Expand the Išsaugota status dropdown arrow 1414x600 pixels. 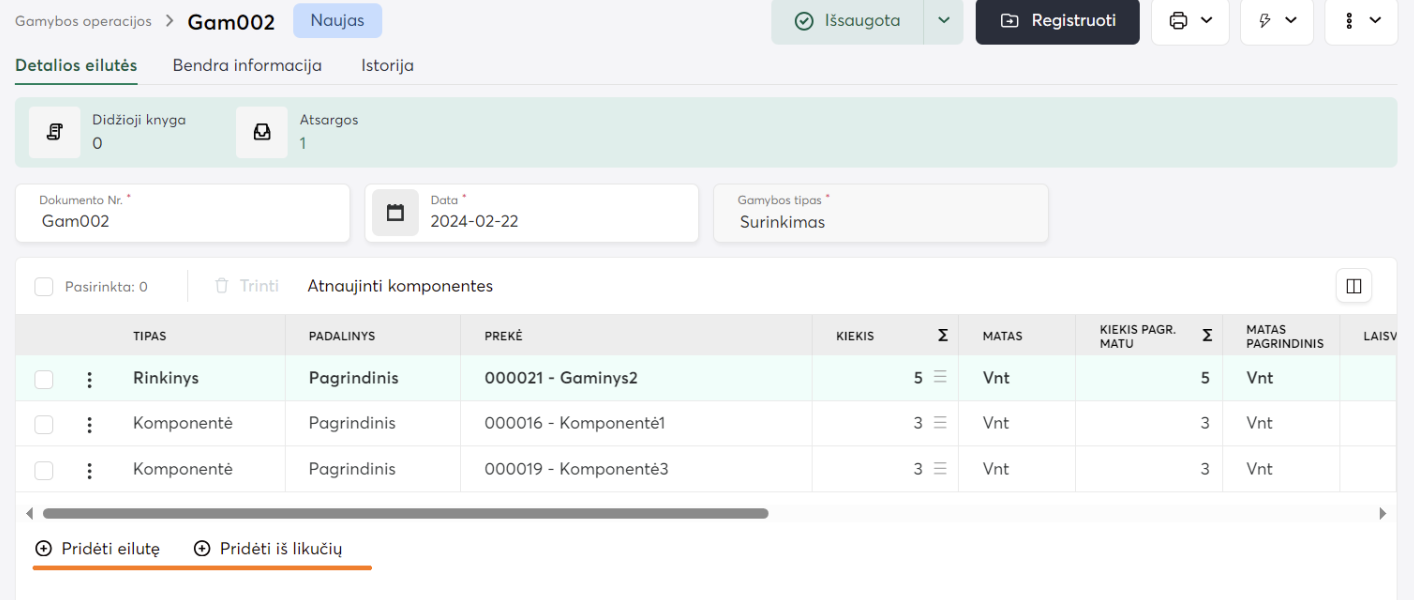[943, 21]
